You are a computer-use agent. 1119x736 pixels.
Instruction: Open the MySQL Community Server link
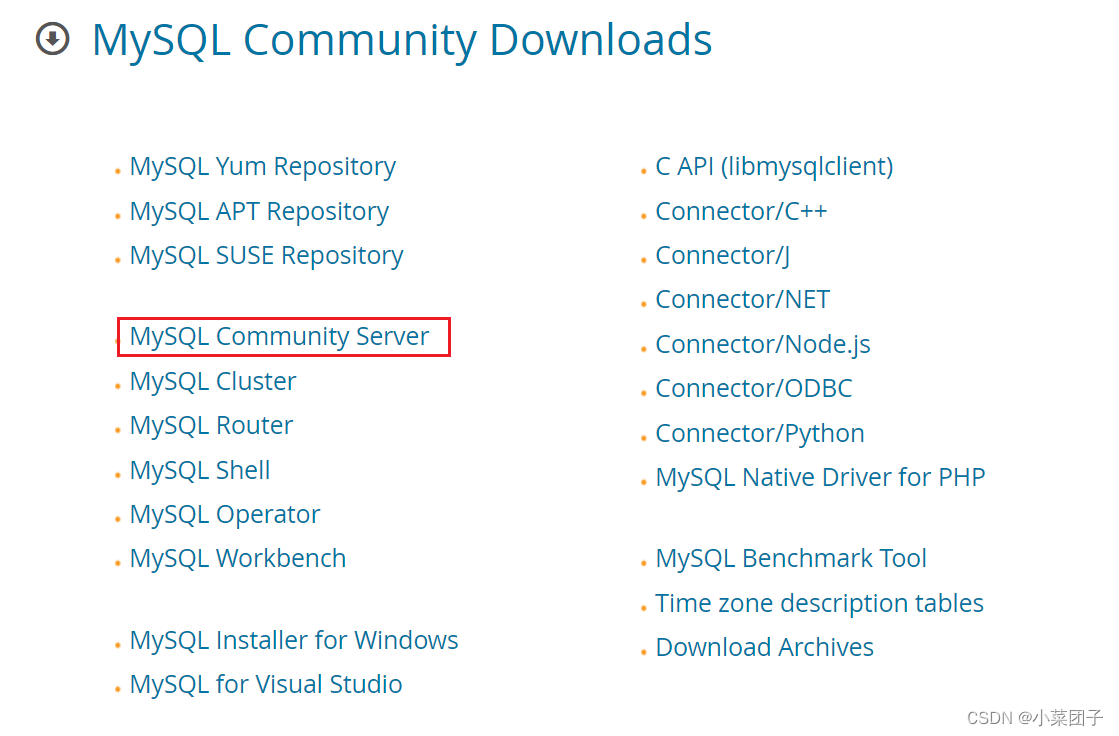(280, 336)
